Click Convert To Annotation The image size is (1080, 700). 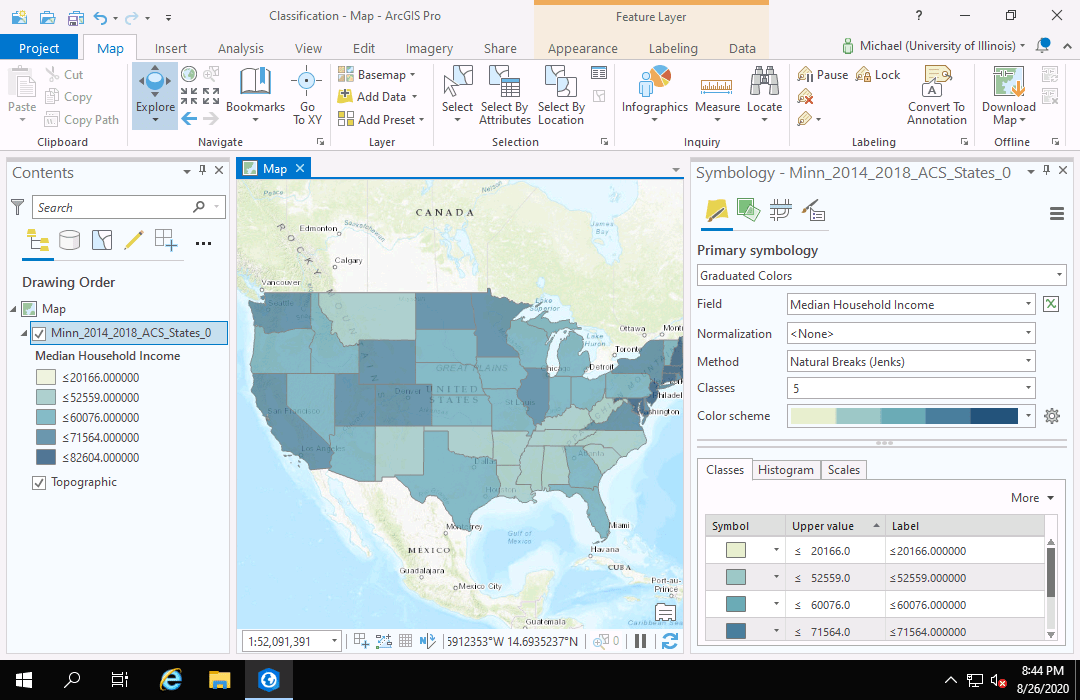pyautogui.click(x=936, y=96)
